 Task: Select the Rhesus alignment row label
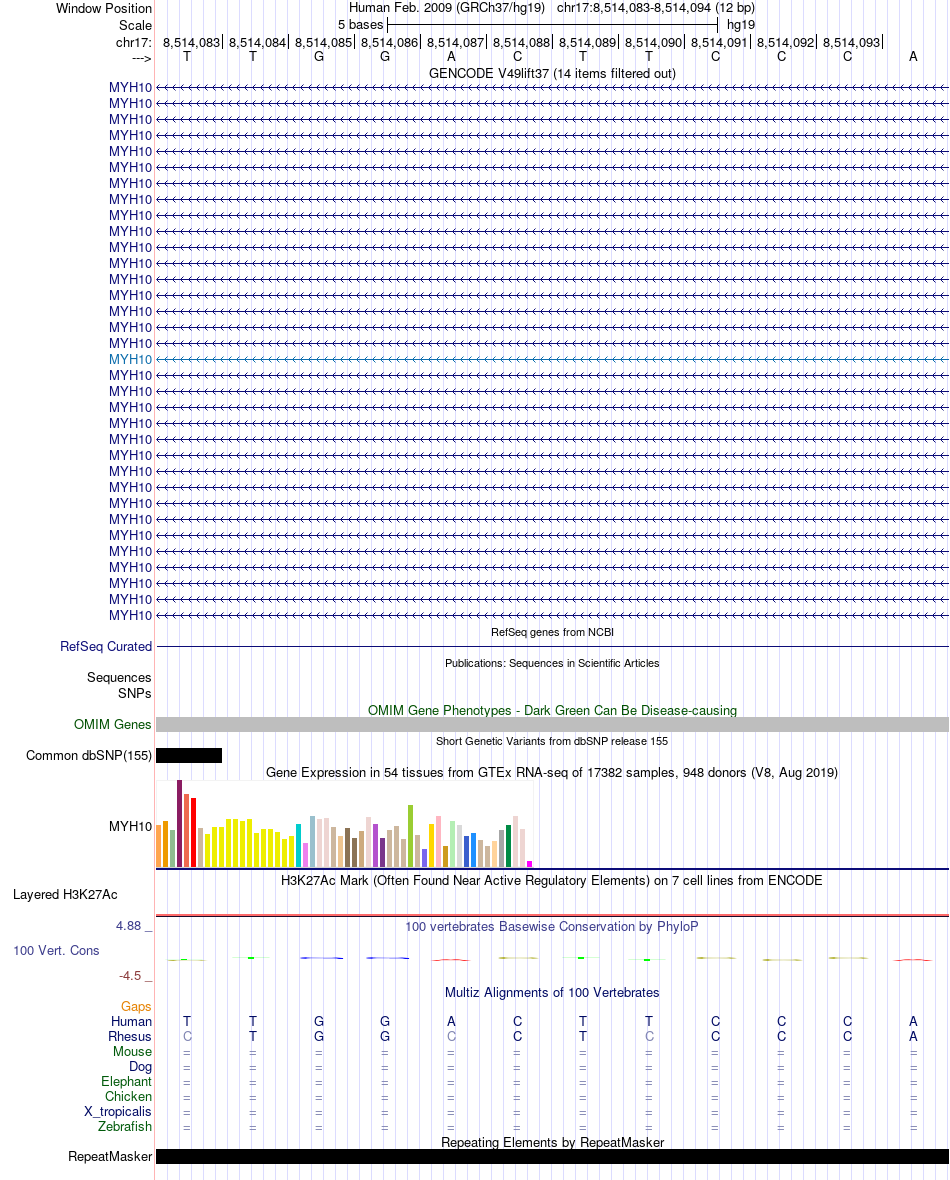130,1037
